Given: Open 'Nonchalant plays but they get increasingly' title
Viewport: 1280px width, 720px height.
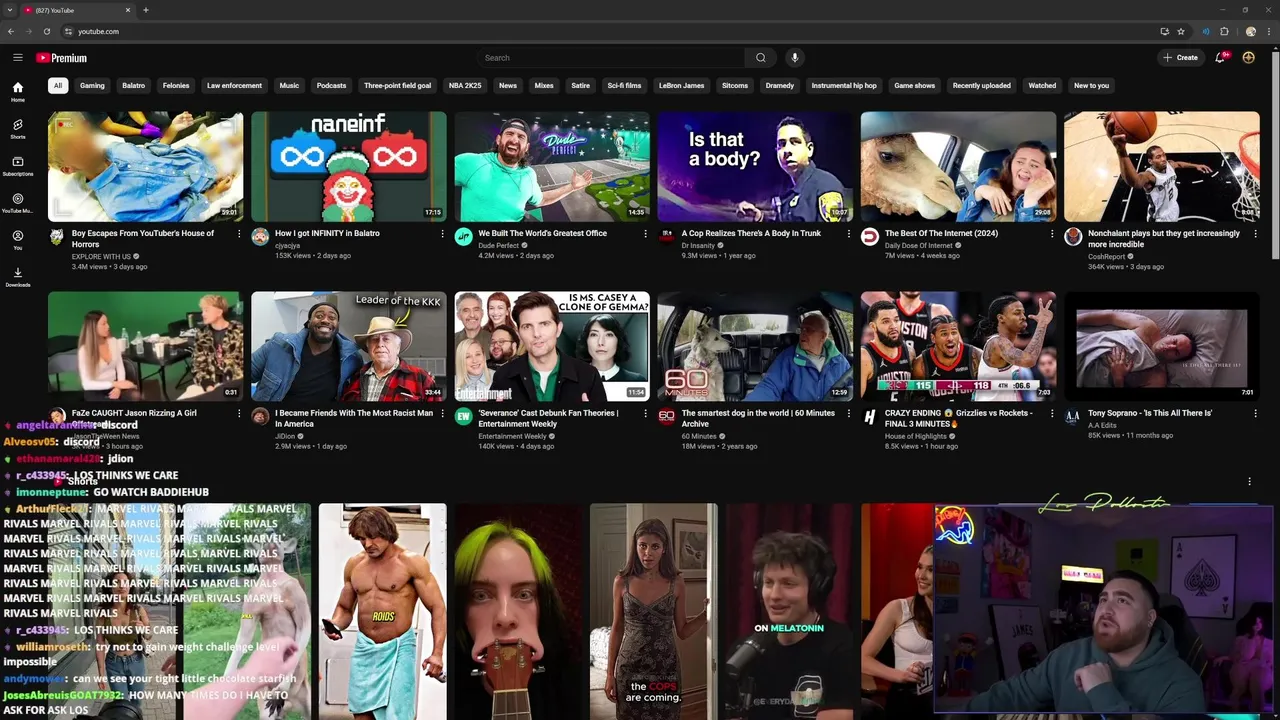Looking at the screenshot, I should pos(1164,238).
